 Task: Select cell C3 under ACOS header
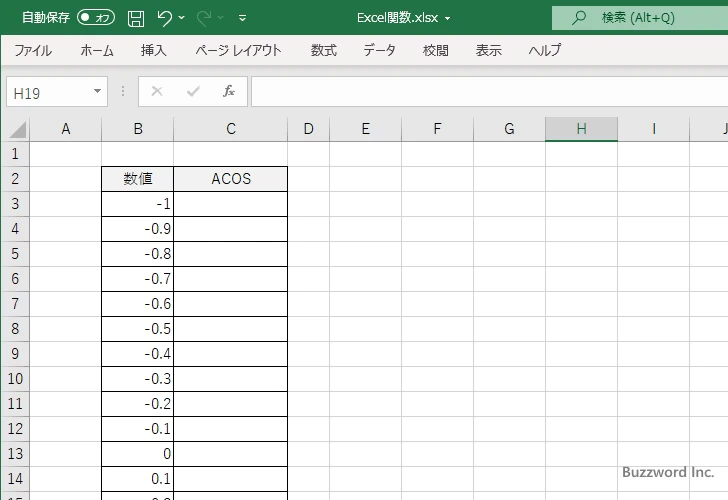tap(231, 204)
